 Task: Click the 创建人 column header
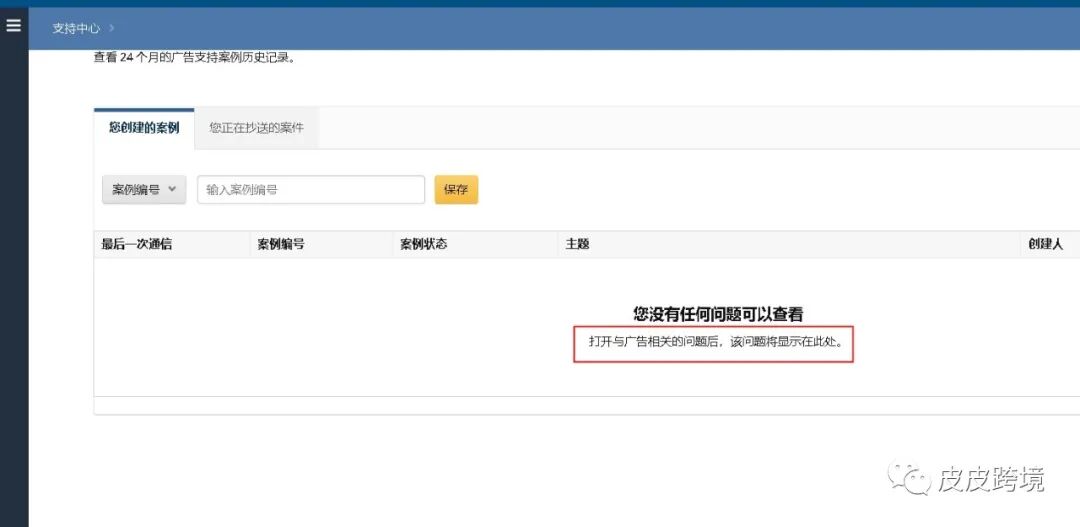point(1046,245)
